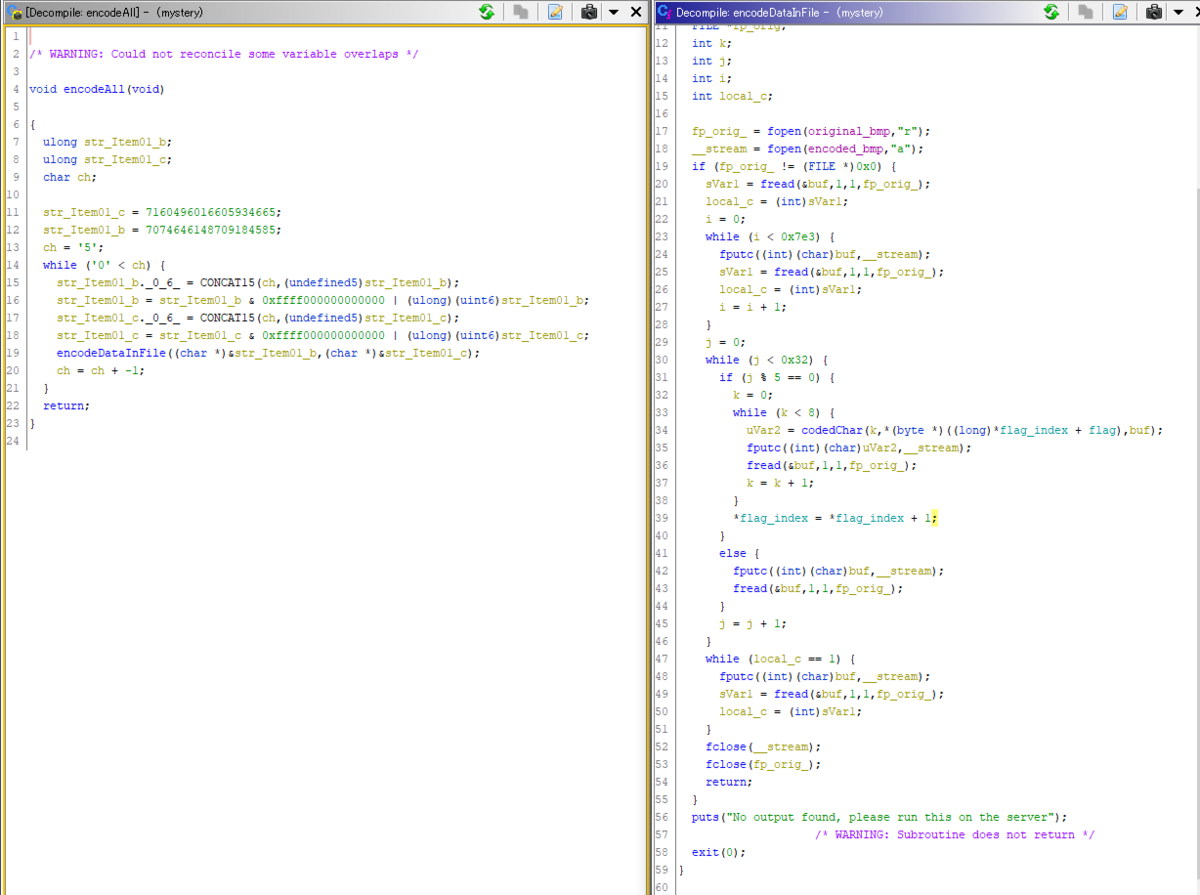The height and width of the screenshot is (895, 1200).
Task: Click 'char ch;' declaration line
Action: coord(70,177)
